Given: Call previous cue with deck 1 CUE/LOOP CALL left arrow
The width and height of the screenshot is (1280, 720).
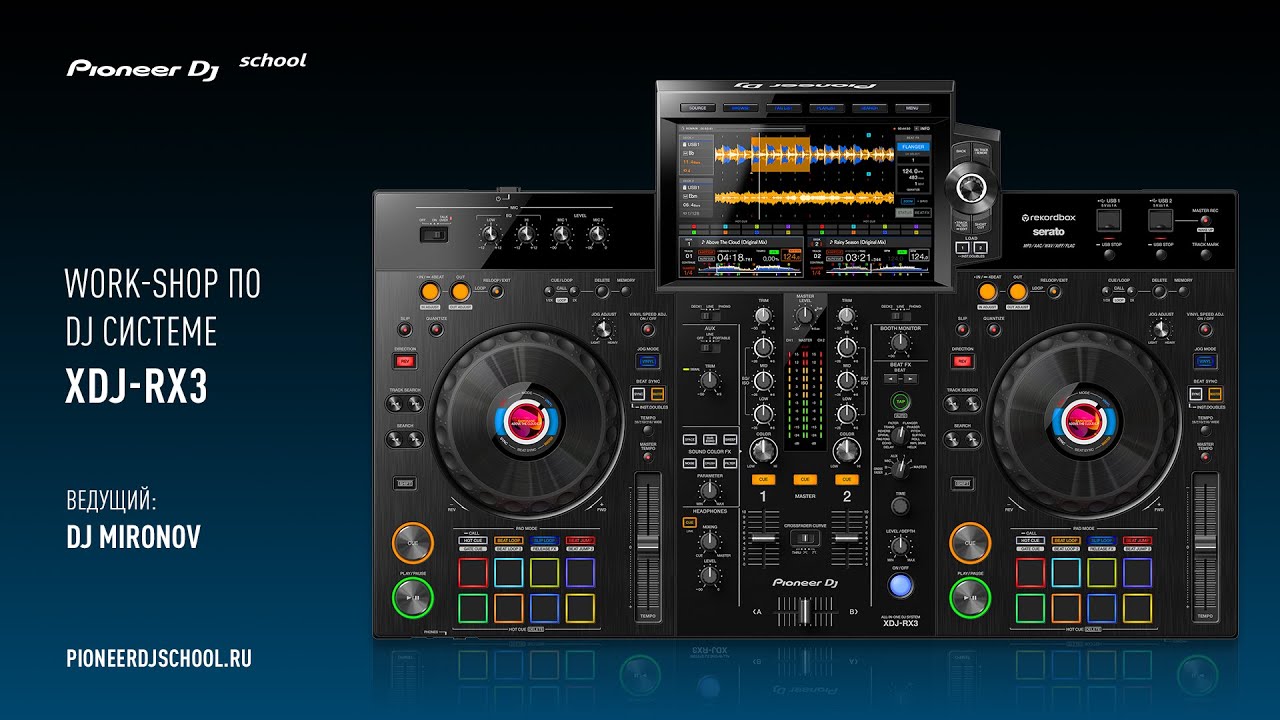Looking at the screenshot, I should click(x=548, y=292).
